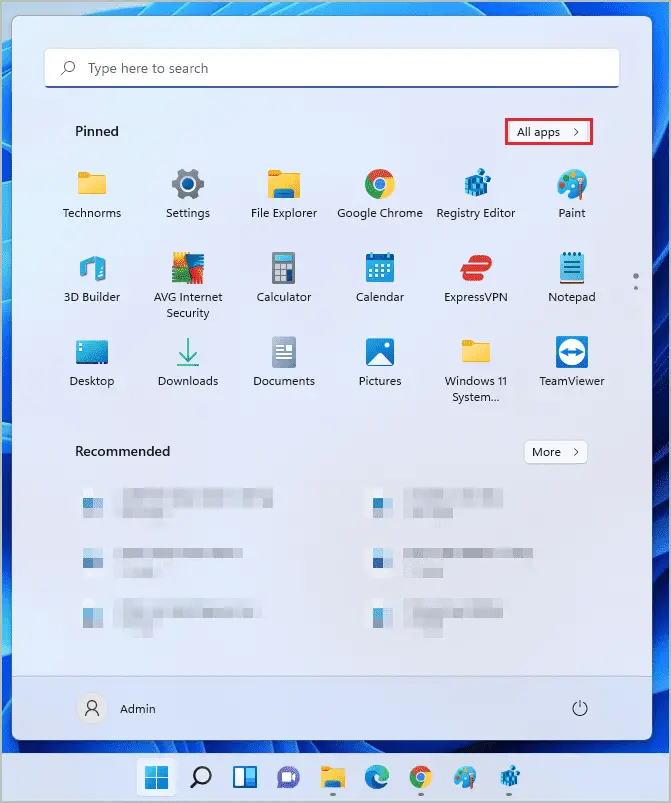Screen dimensions: 671x803
Task: Open File Explorer on the taskbar
Action: (x=333, y=777)
